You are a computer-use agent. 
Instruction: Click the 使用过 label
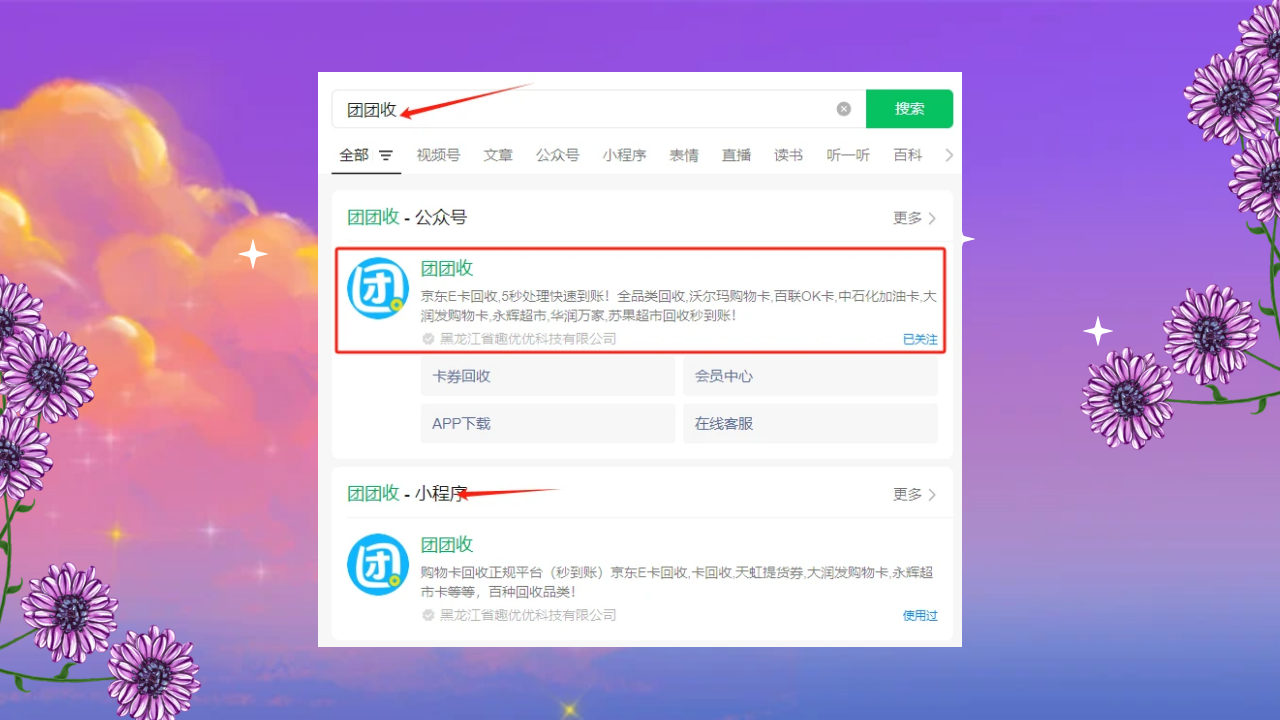click(x=920, y=615)
